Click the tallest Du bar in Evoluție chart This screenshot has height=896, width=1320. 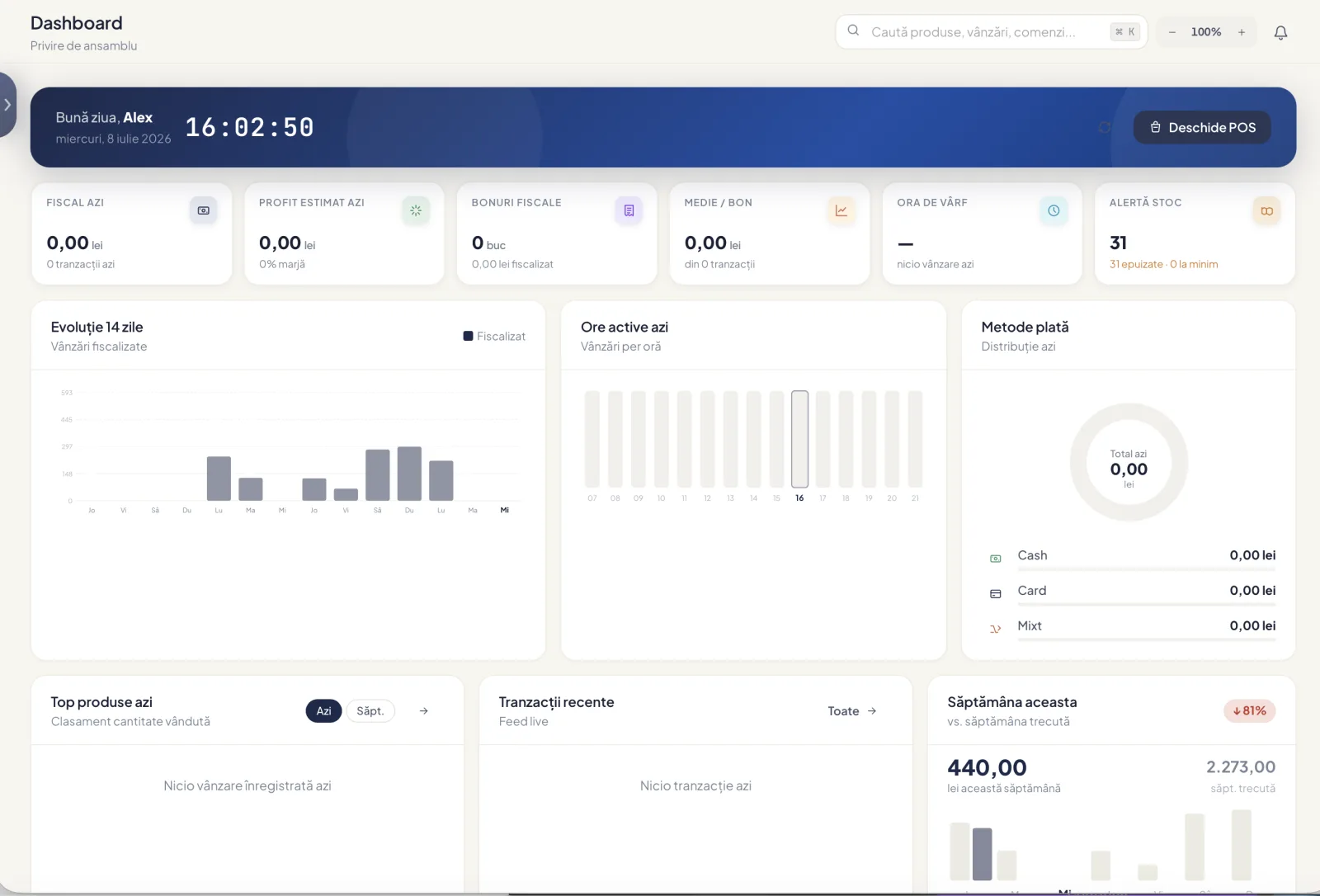tap(409, 474)
